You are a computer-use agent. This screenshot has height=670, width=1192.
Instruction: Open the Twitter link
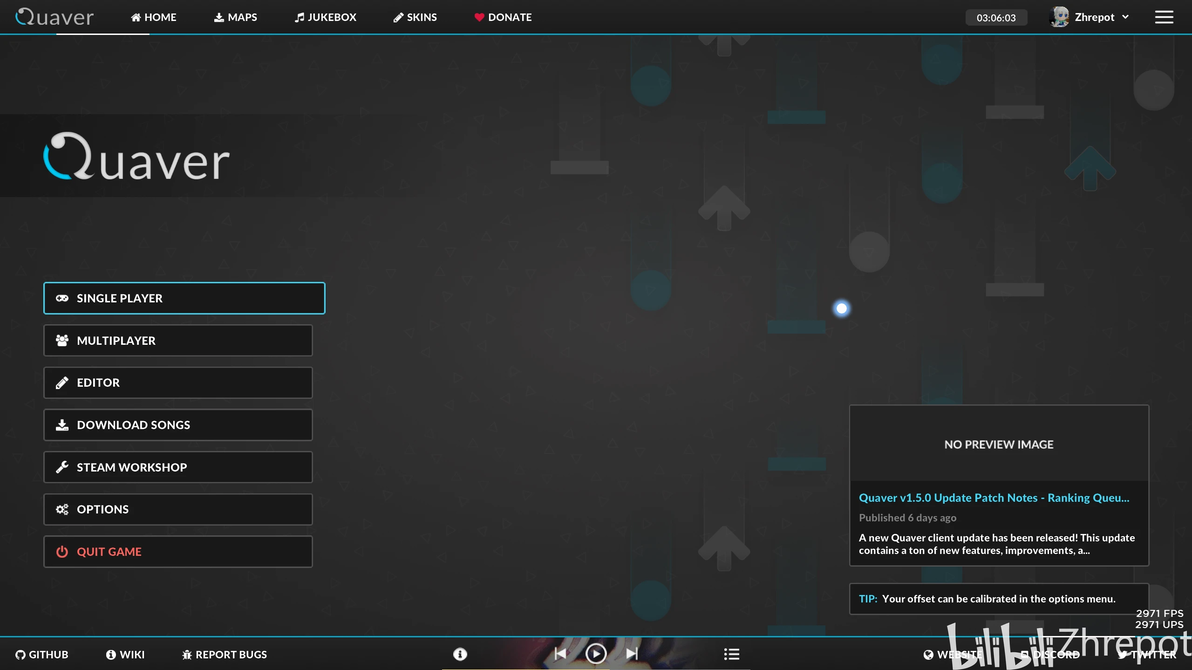(x=1147, y=654)
